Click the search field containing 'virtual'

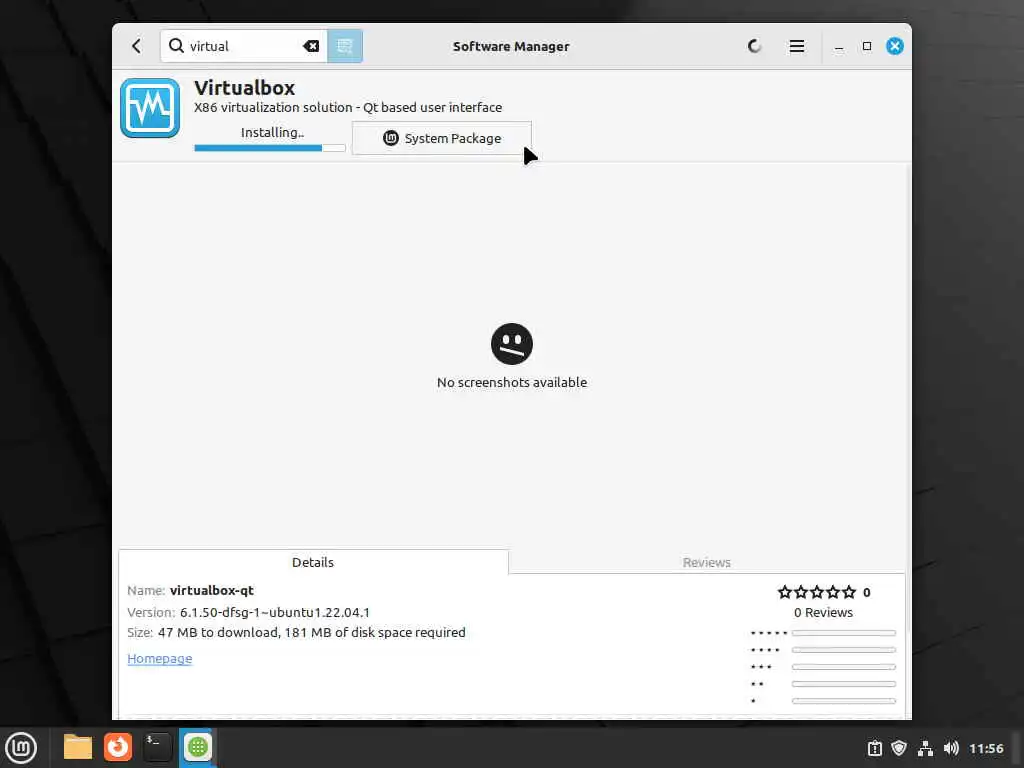click(244, 46)
